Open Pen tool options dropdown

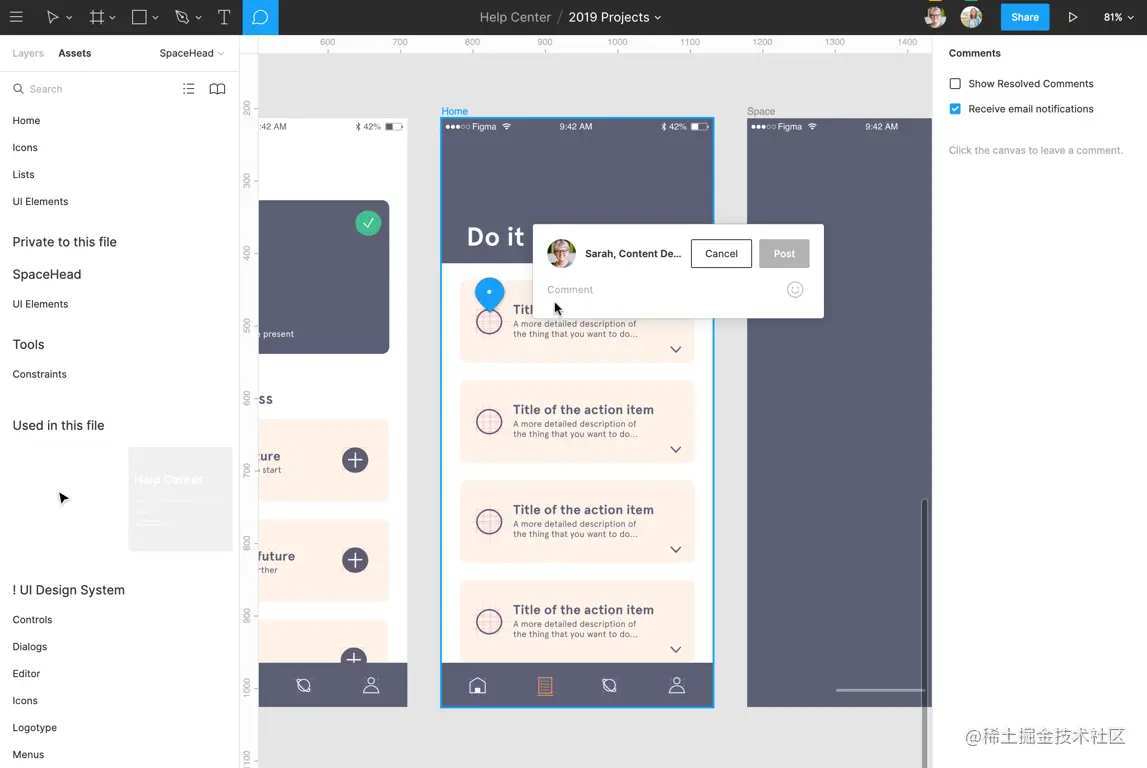198,18
